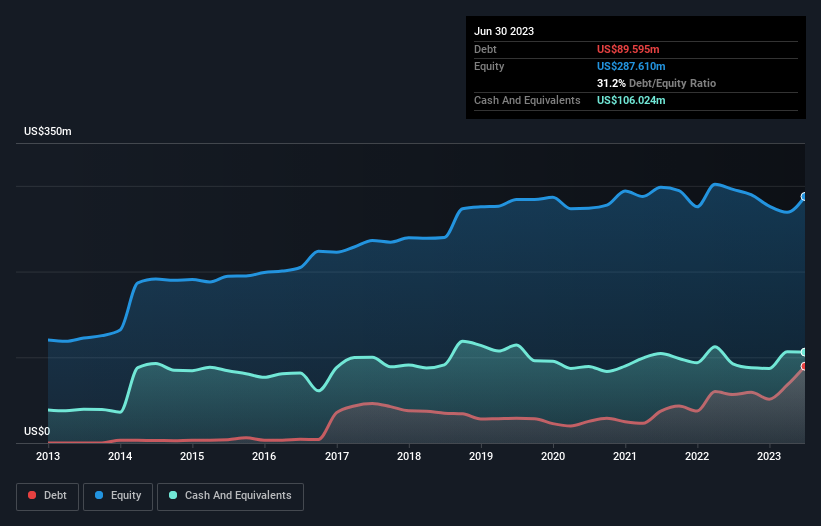The width and height of the screenshot is (821, 526).
Task: Click the US$106.024m cash value
Action: click(x=631, y=100)
